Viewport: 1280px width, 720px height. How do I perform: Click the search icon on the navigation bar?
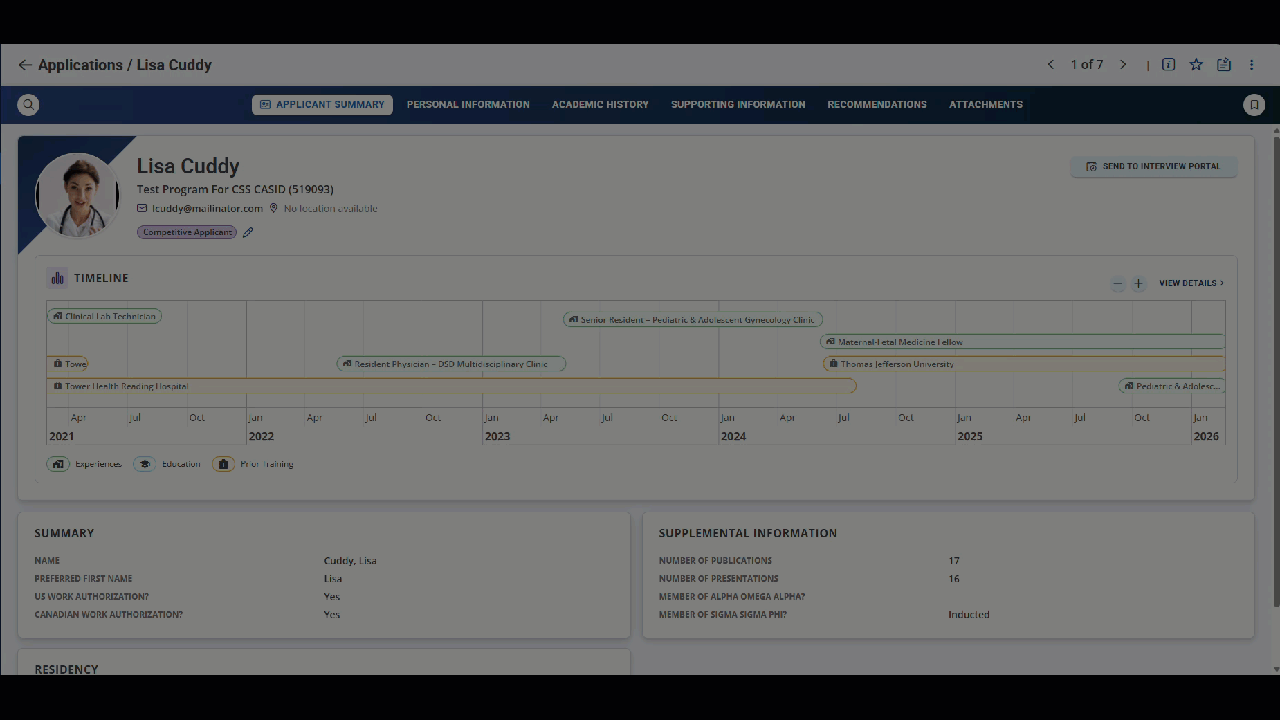[28, 104]
